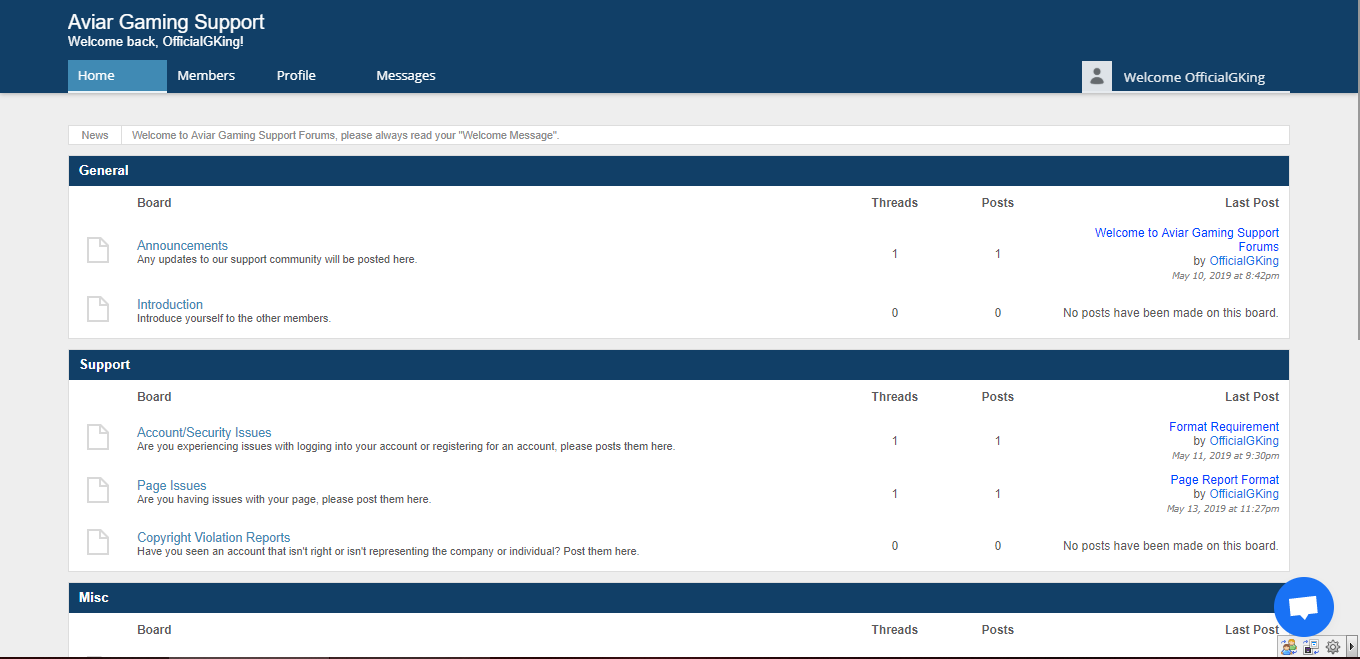This screenshot has width=1360, height=659.
Task: Click the Misc category header
Action: [x=679, y=598]
